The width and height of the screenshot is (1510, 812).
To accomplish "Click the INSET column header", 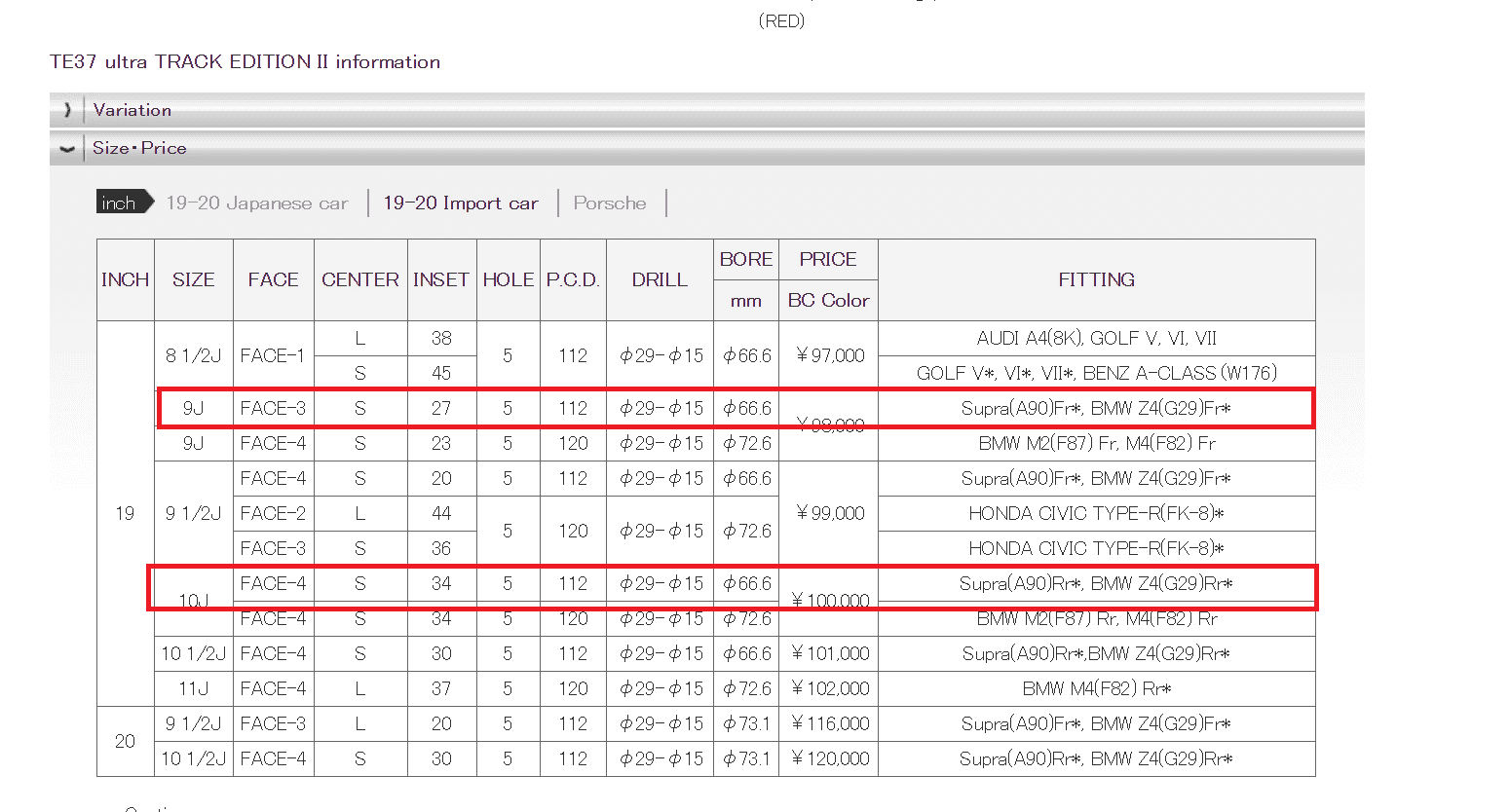I will [x=441, y=280].
